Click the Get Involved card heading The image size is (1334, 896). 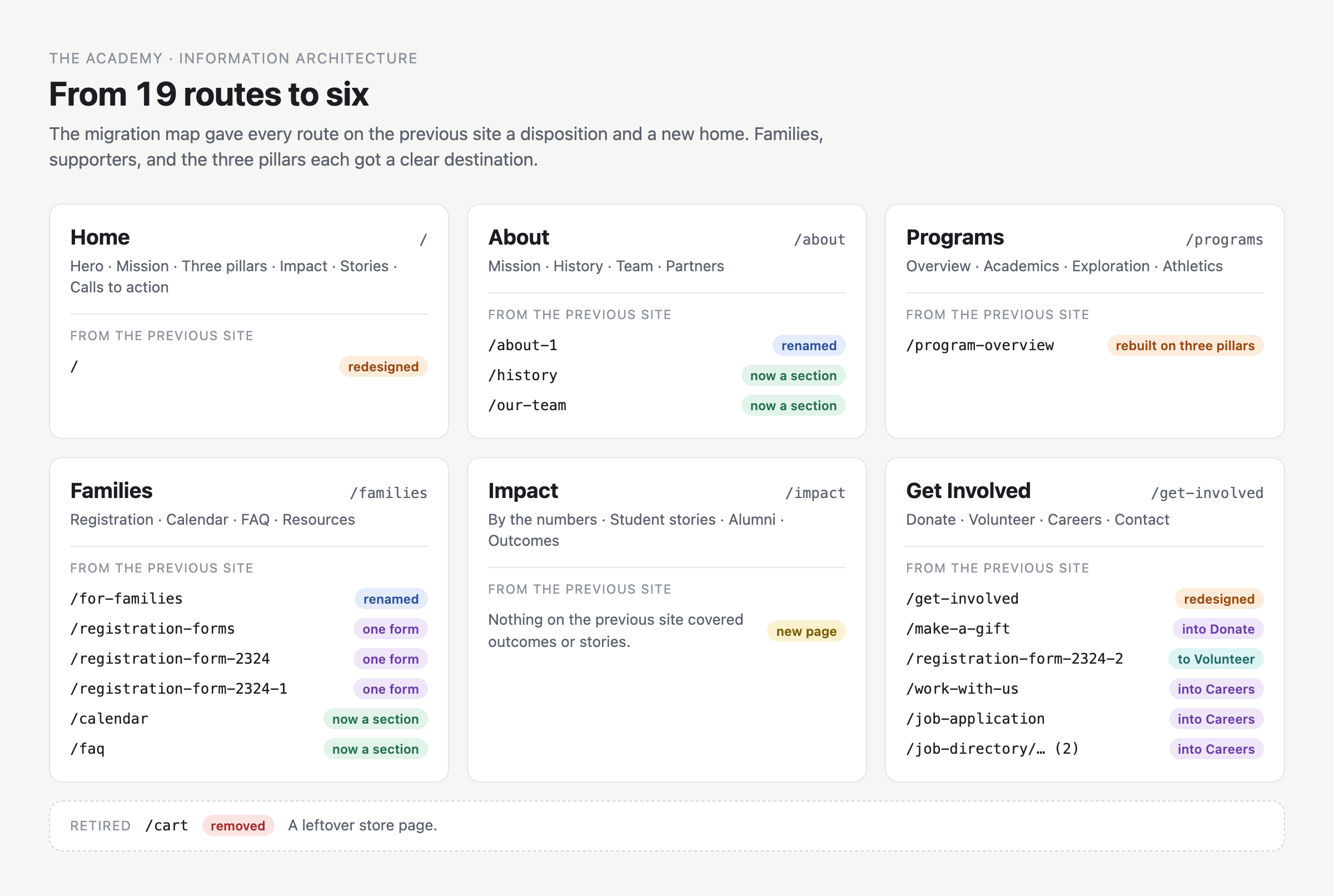(x=968, y=491)
